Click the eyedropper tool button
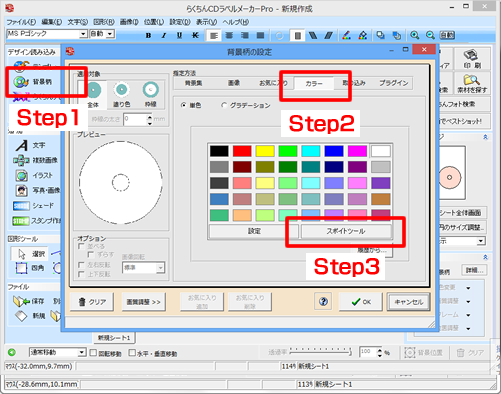The width and height of the screenshot is (501, 394). (x=346, y=231)
